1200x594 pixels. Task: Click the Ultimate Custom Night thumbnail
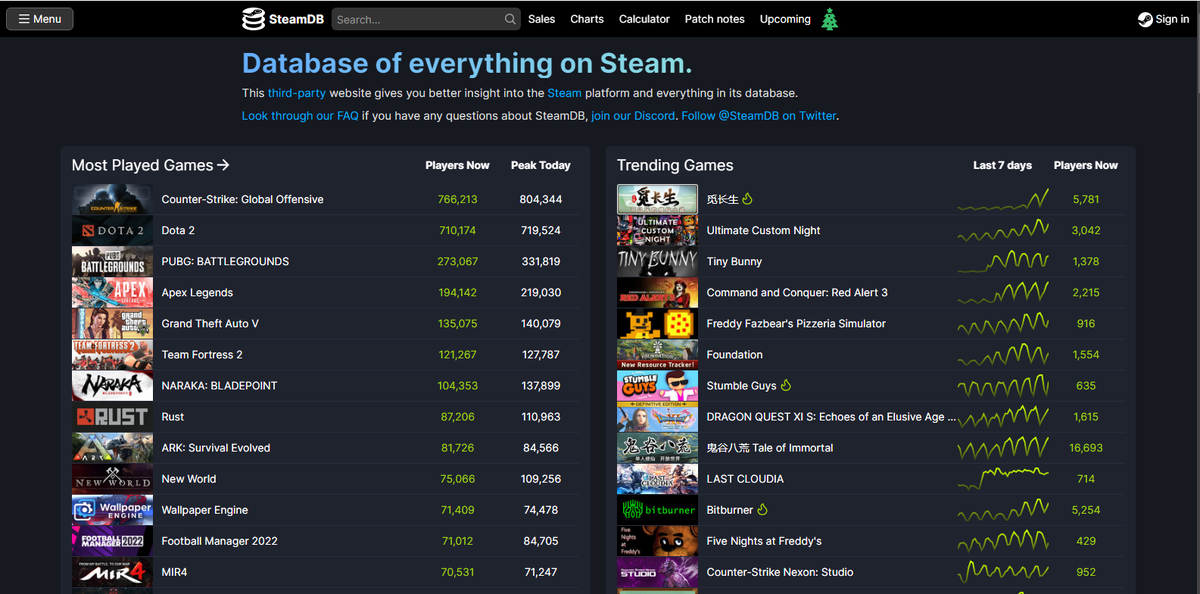[657, 230]
